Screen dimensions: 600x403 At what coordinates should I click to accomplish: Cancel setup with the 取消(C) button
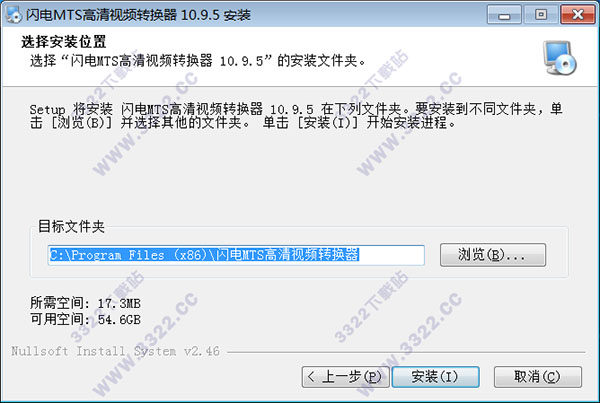[x=538, y=377]
